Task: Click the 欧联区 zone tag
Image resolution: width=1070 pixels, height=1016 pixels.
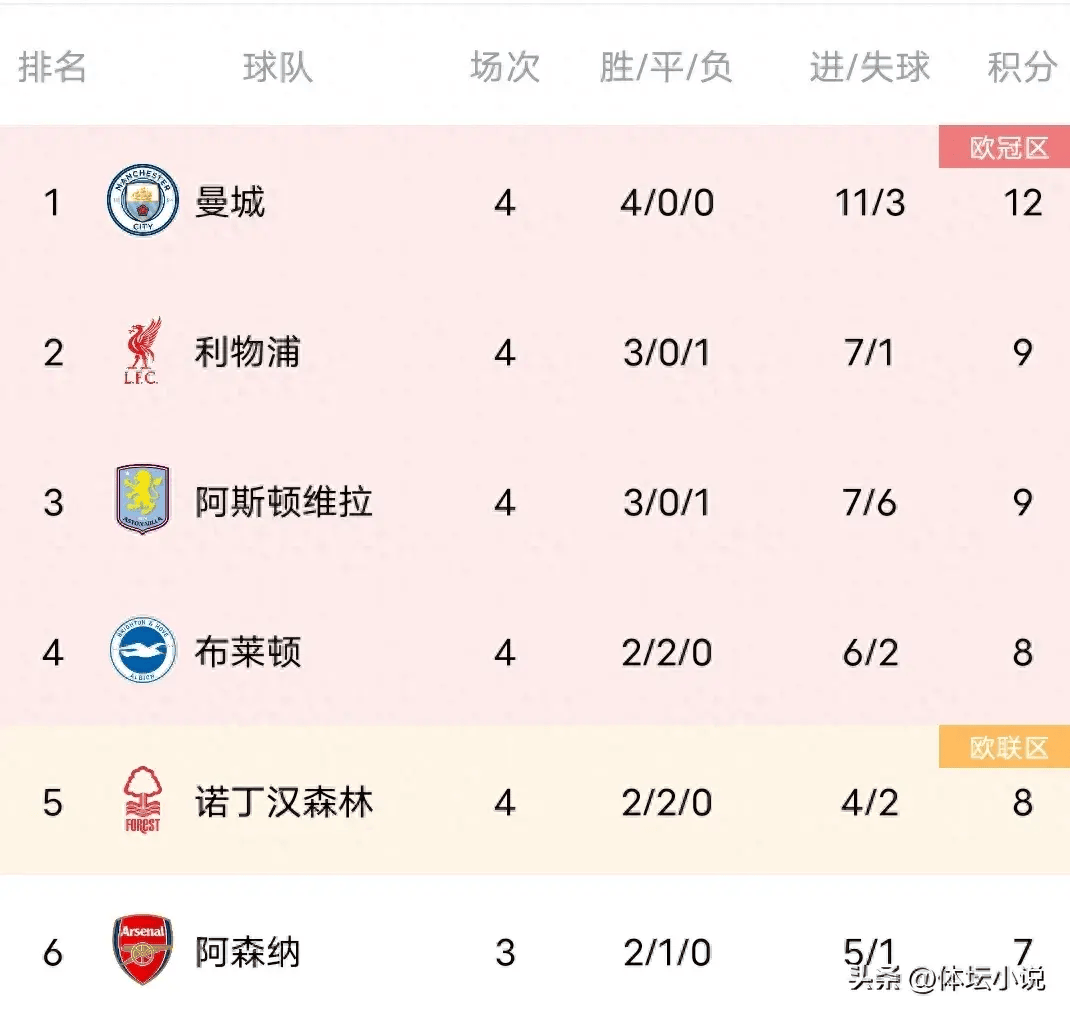Action: pyautogui.click(x=1009, y=748)
